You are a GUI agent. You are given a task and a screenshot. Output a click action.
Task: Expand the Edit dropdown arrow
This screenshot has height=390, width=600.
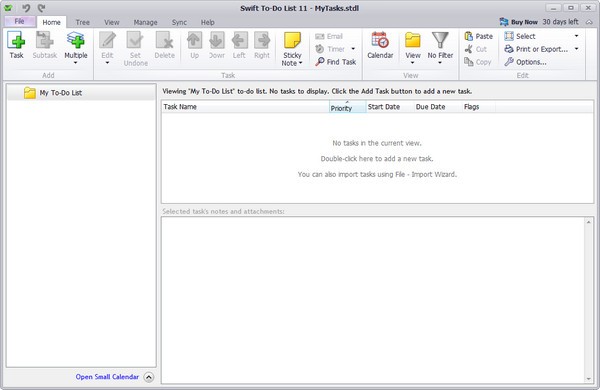tap(107, 63)
